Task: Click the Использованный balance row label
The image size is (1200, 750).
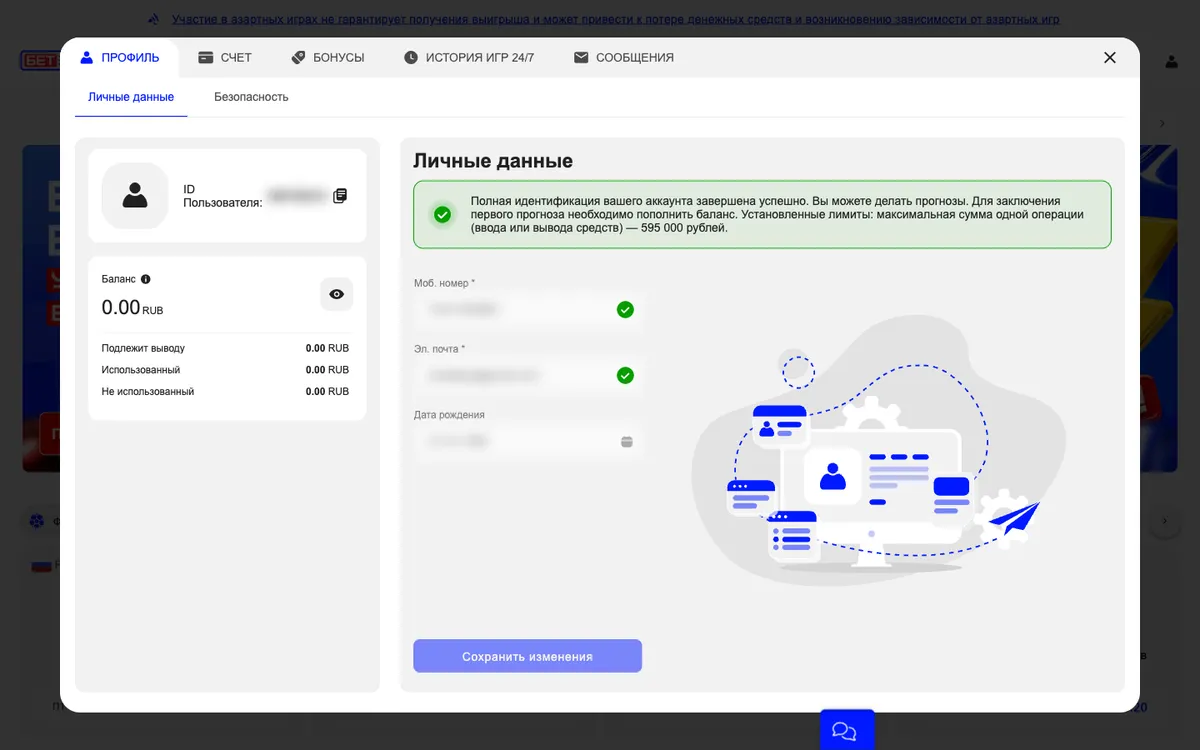Action: (141, 370)
